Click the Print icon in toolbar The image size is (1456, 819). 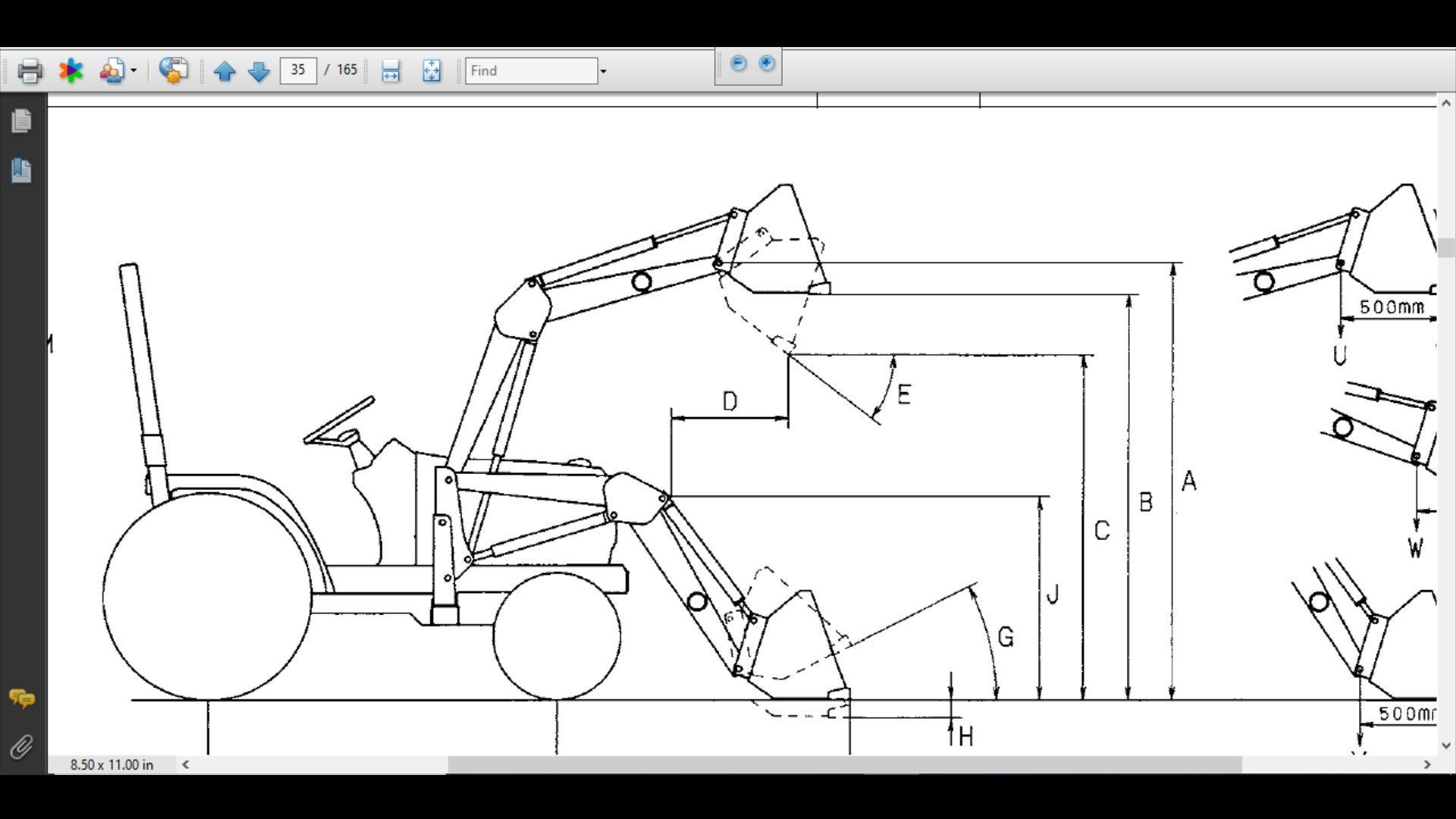[30, 71]
